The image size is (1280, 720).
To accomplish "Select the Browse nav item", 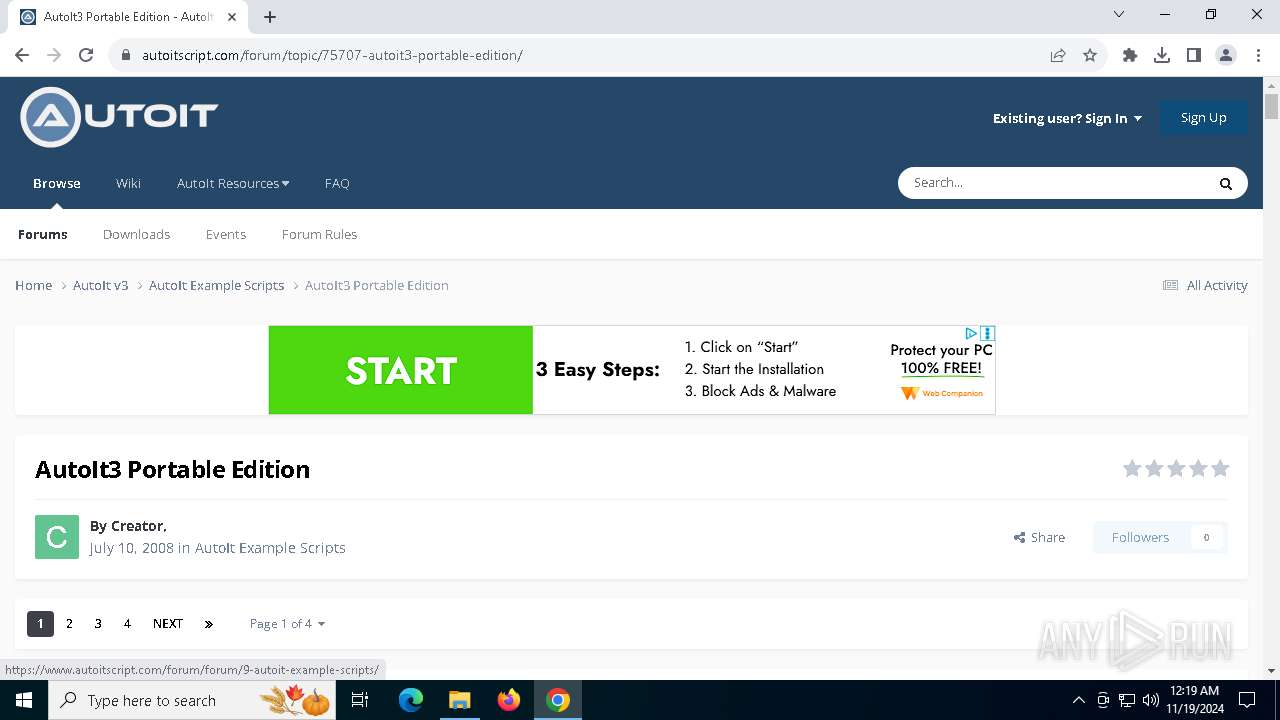I will [57, 183].
